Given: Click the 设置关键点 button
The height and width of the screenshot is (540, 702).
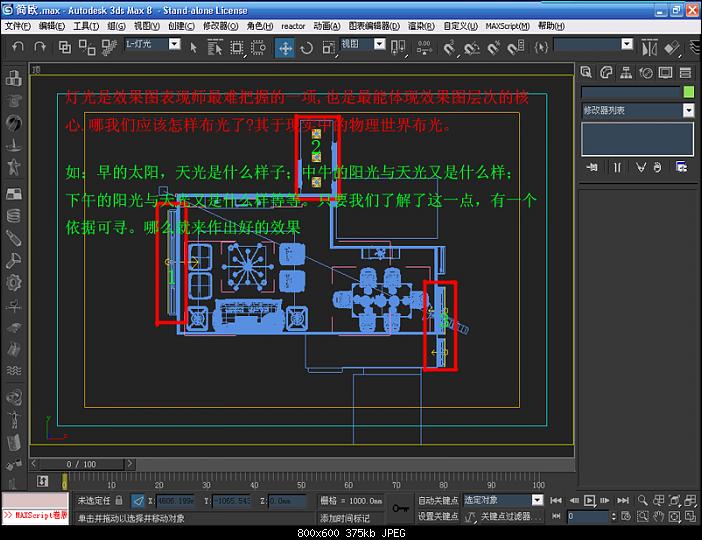Looking at the screenshot, I should click(438, 516).
